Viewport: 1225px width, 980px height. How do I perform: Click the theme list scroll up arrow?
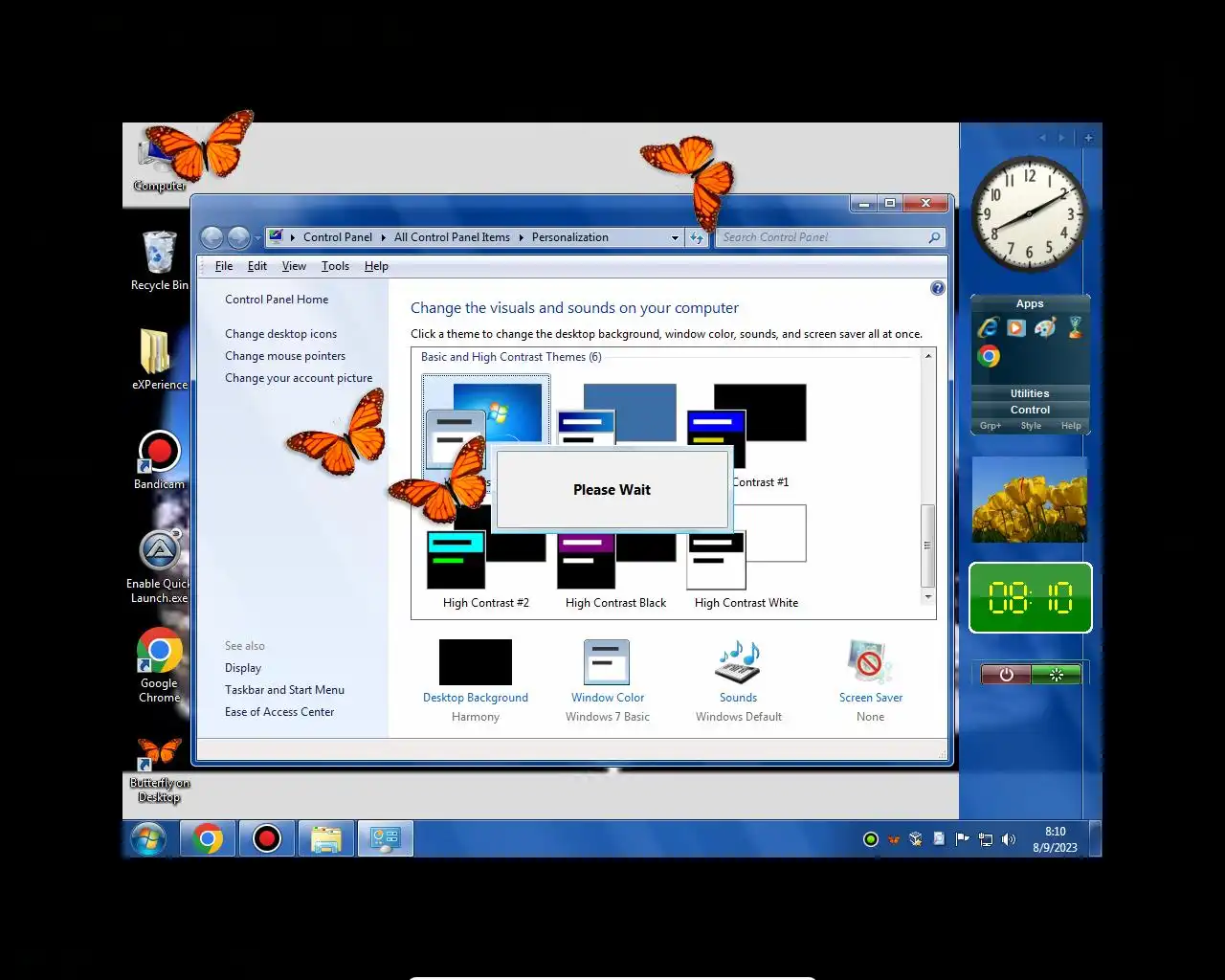pos(927,356)
